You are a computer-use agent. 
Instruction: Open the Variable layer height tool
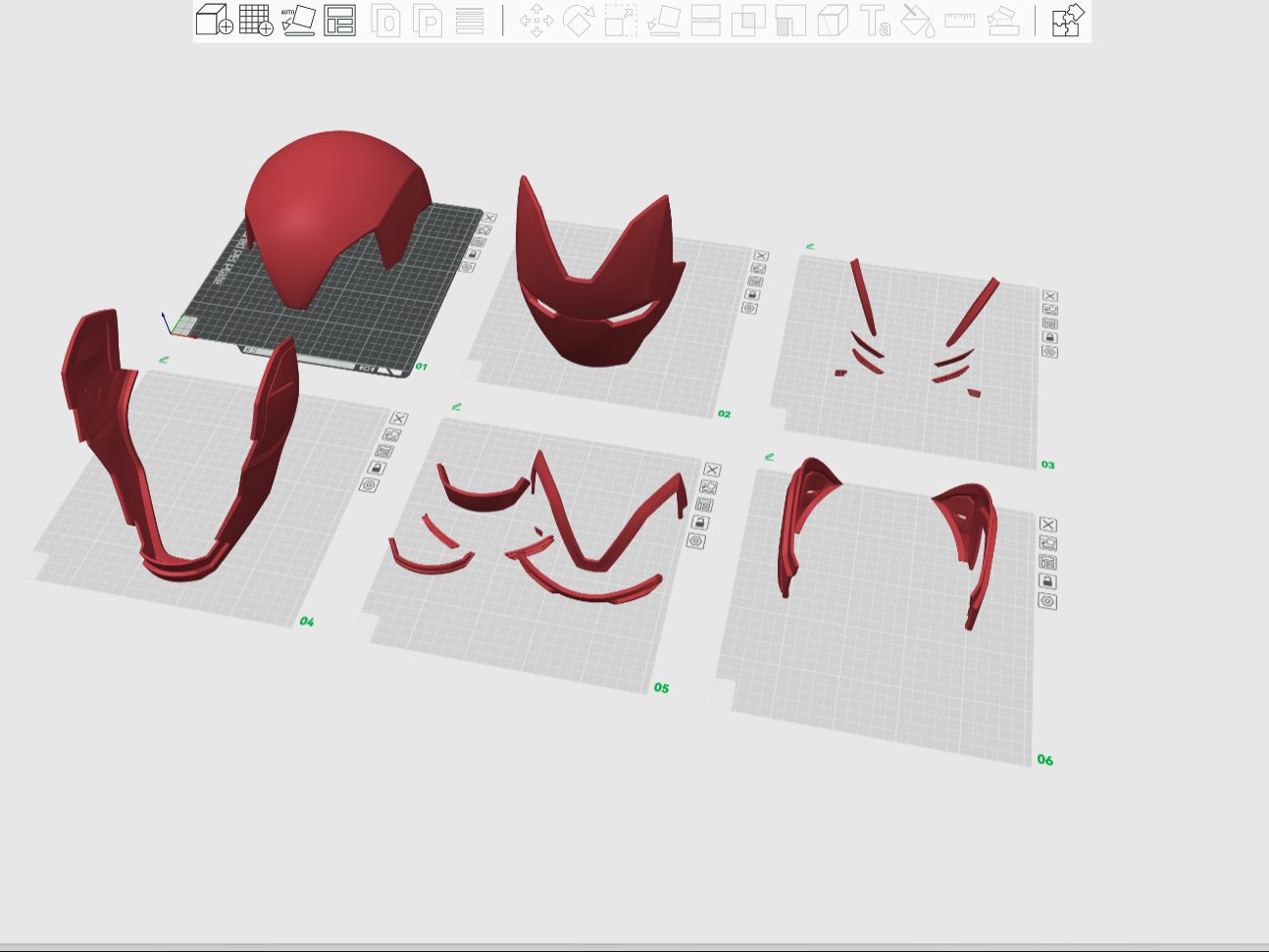tap(470, 21)
